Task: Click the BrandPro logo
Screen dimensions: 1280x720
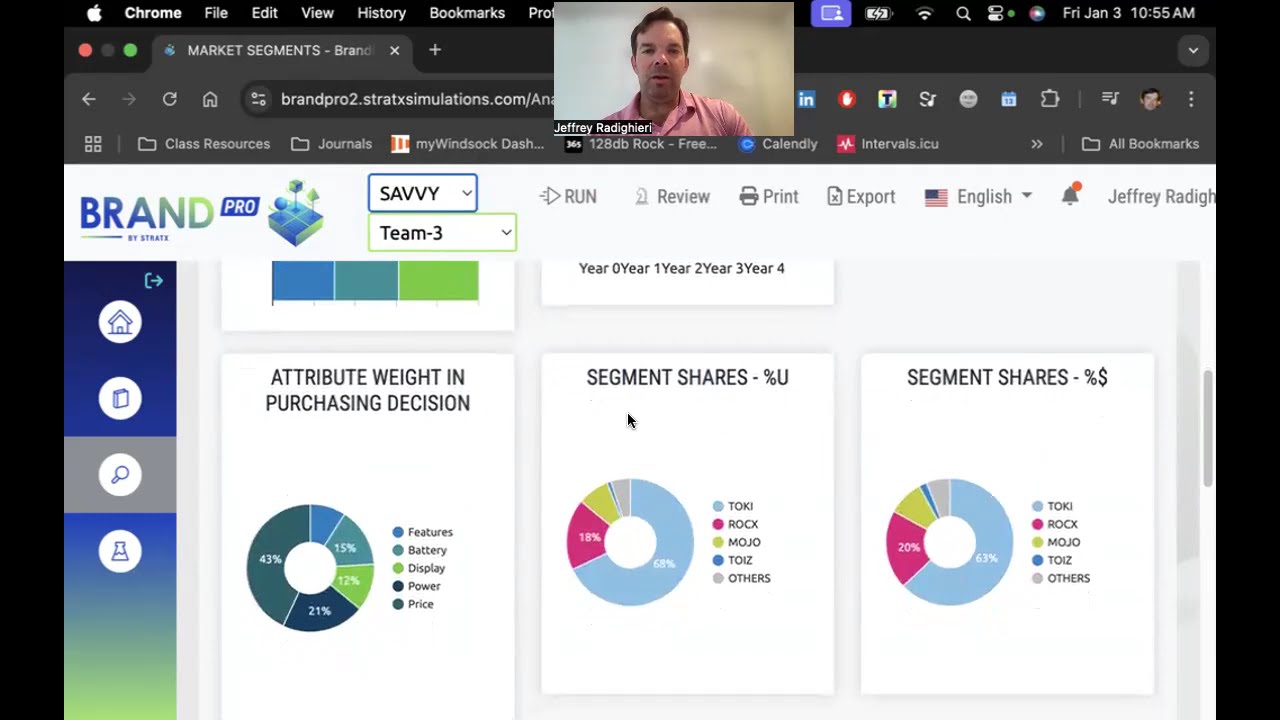Action: tap(202, 213)
